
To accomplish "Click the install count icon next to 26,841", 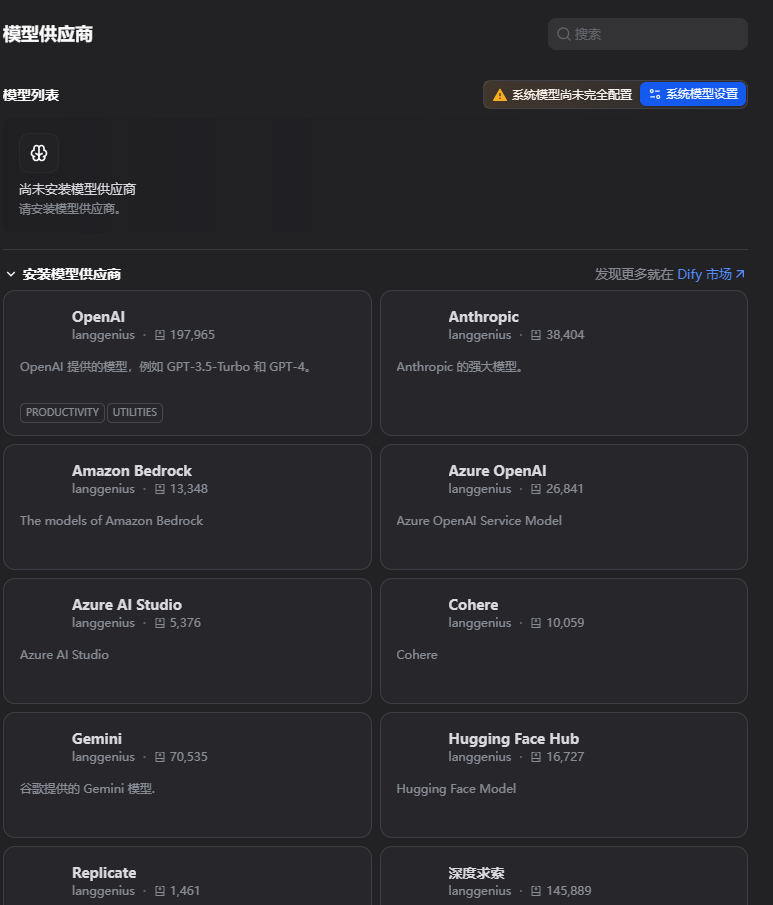I will (536, 489).
